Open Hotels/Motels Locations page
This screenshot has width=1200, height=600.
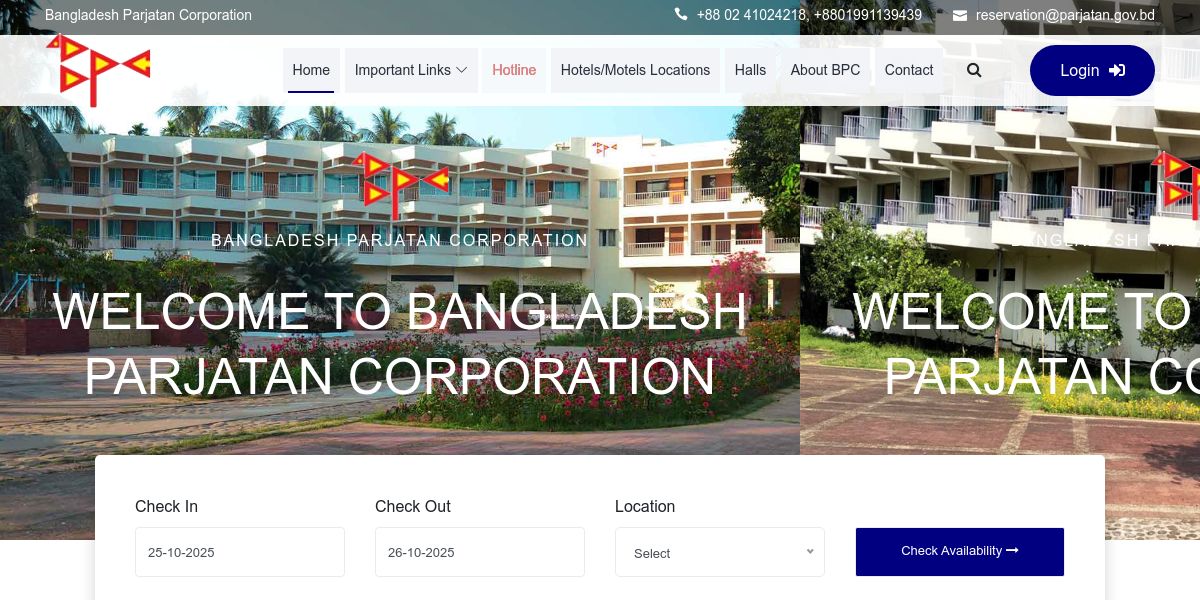pos(635,70)
